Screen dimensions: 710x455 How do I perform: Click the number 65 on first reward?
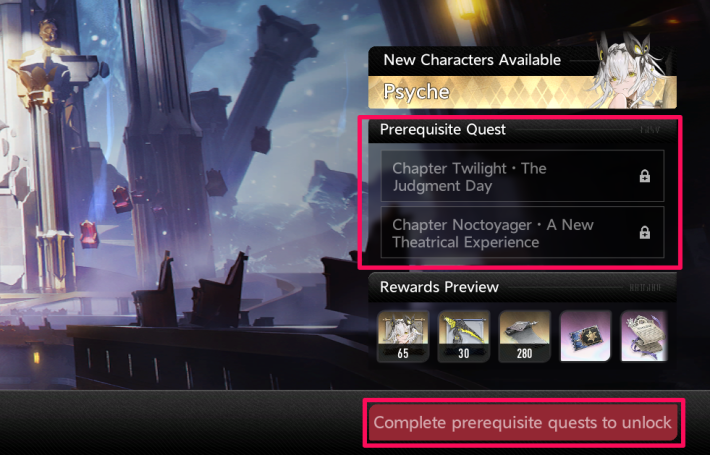(x=403, y=353)
